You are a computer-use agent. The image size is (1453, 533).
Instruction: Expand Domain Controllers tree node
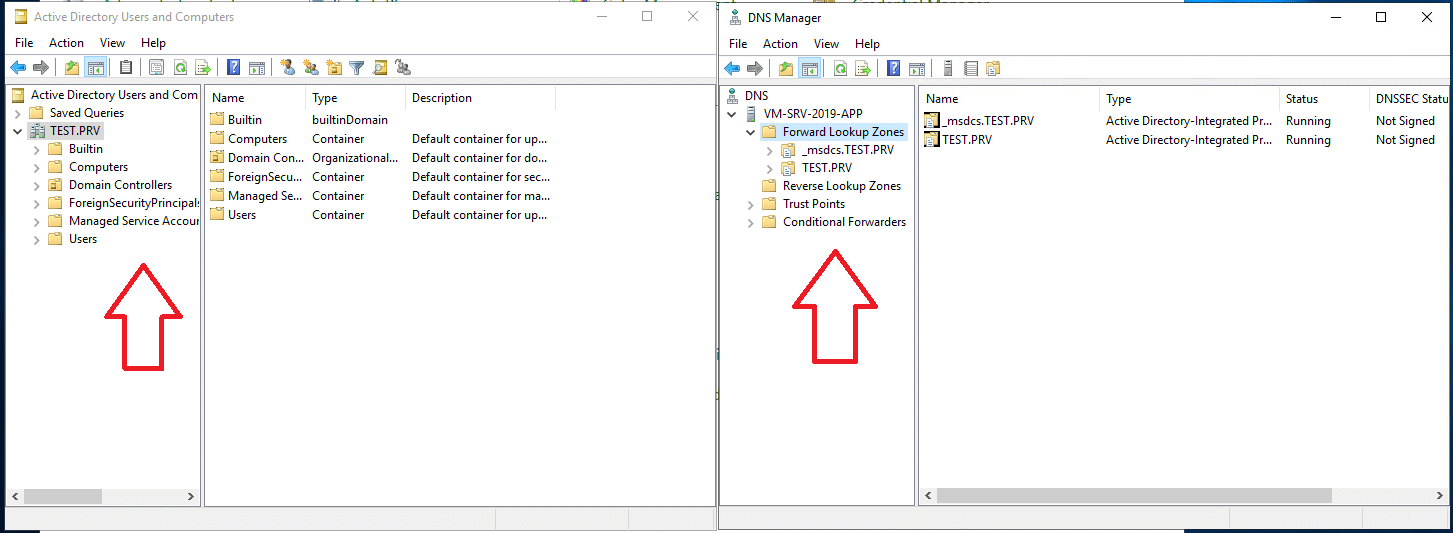[37, 185]
